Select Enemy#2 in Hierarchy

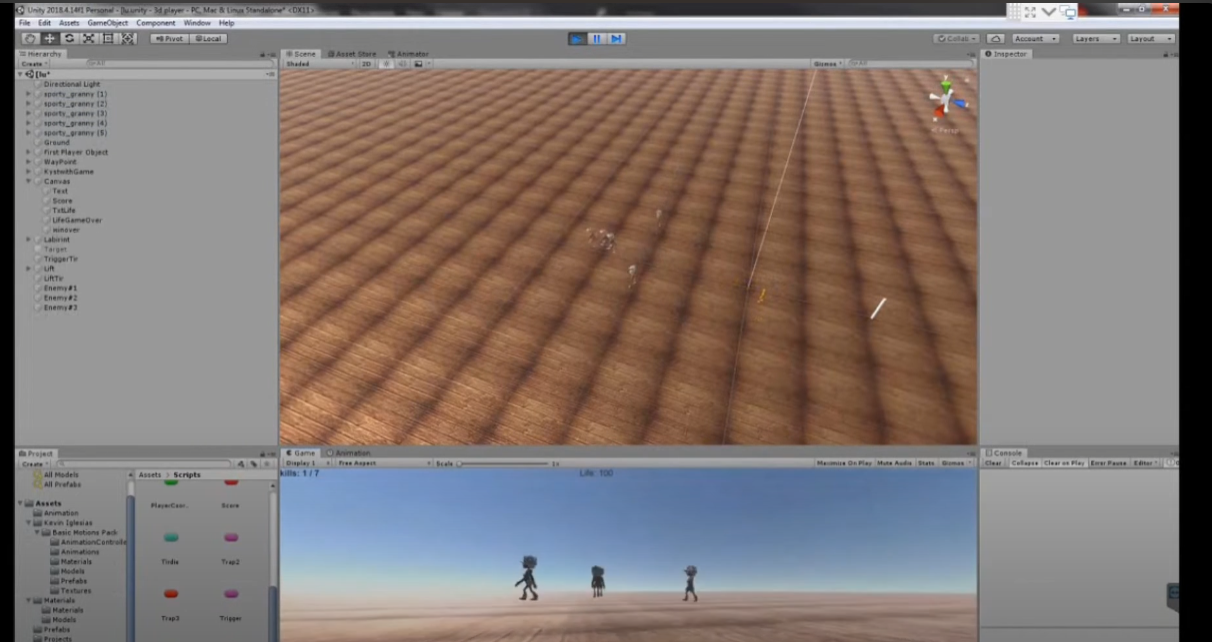[60, 298]
